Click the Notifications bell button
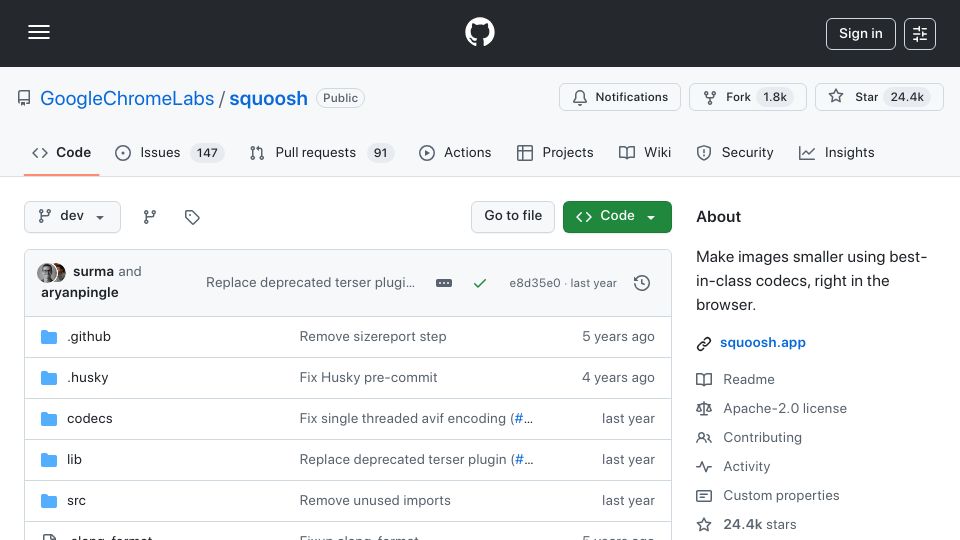Image resolution: width=960 pixels, height=540 pixels. click(620, 97)
